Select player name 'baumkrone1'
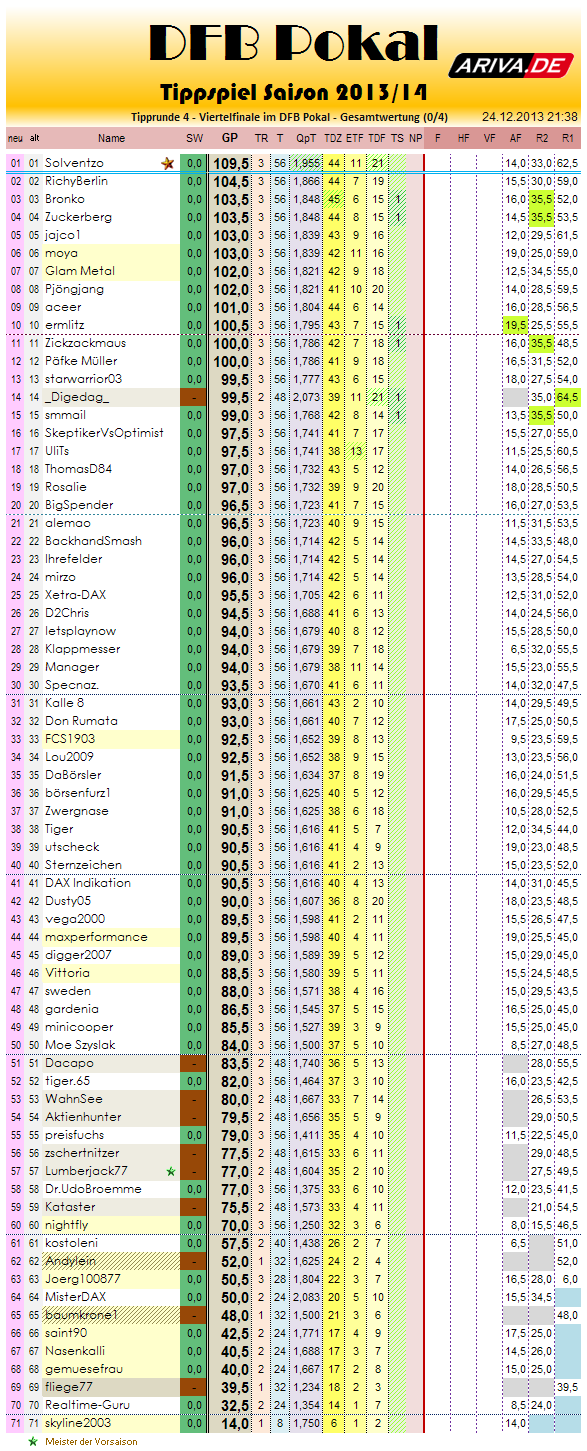The width and height of the screenshot is (587, 1451). [x=81, y=1315]
